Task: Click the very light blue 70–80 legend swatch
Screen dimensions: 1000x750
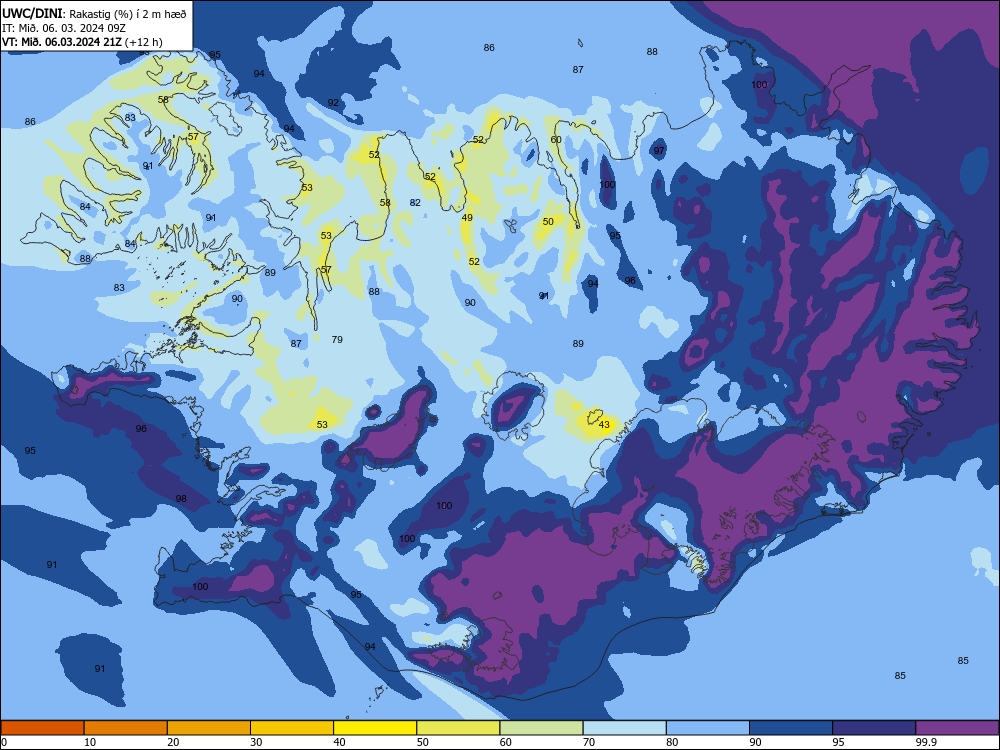Action: click(624, 728)
